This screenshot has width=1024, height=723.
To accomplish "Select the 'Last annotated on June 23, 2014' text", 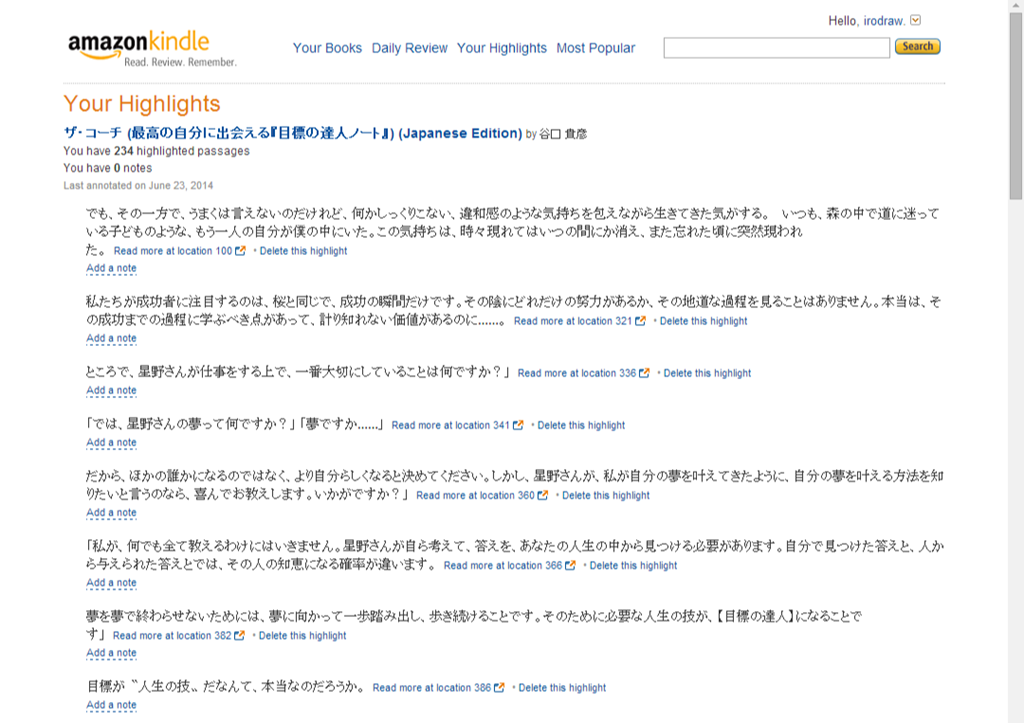I will click(x=138, y=185).
